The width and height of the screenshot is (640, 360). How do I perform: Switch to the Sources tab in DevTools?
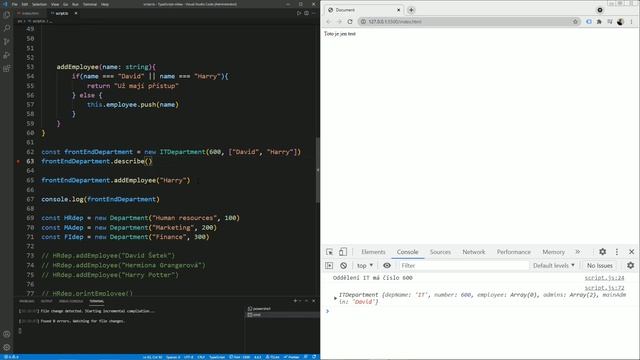(x=440, y=252)
